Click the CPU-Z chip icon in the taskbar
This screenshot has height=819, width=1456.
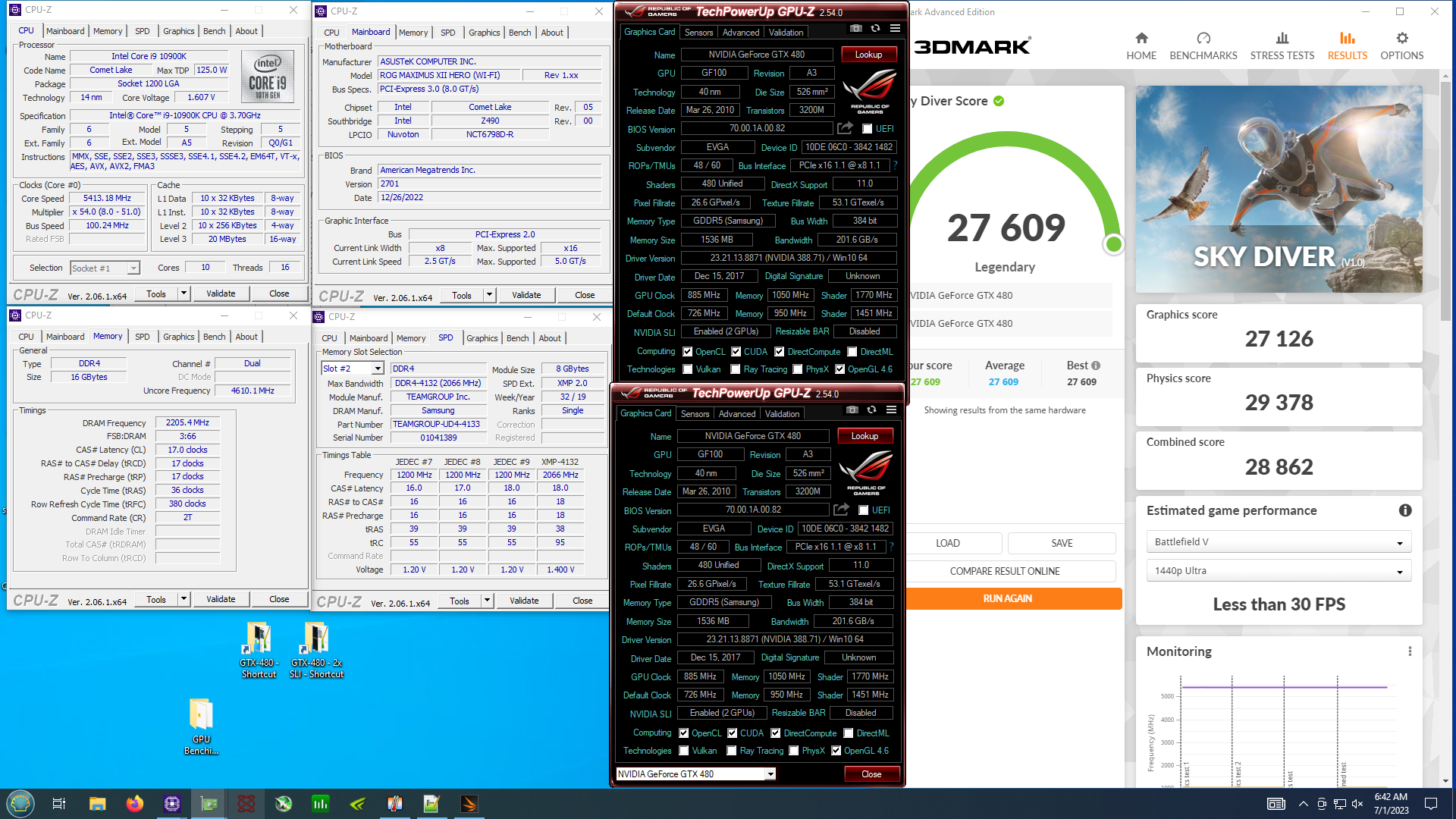click(x=172, y=804)
